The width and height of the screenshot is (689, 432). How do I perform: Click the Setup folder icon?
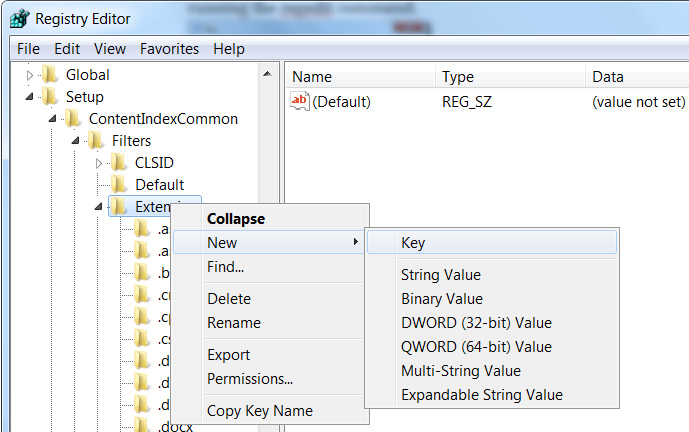[x=50, y=97]
